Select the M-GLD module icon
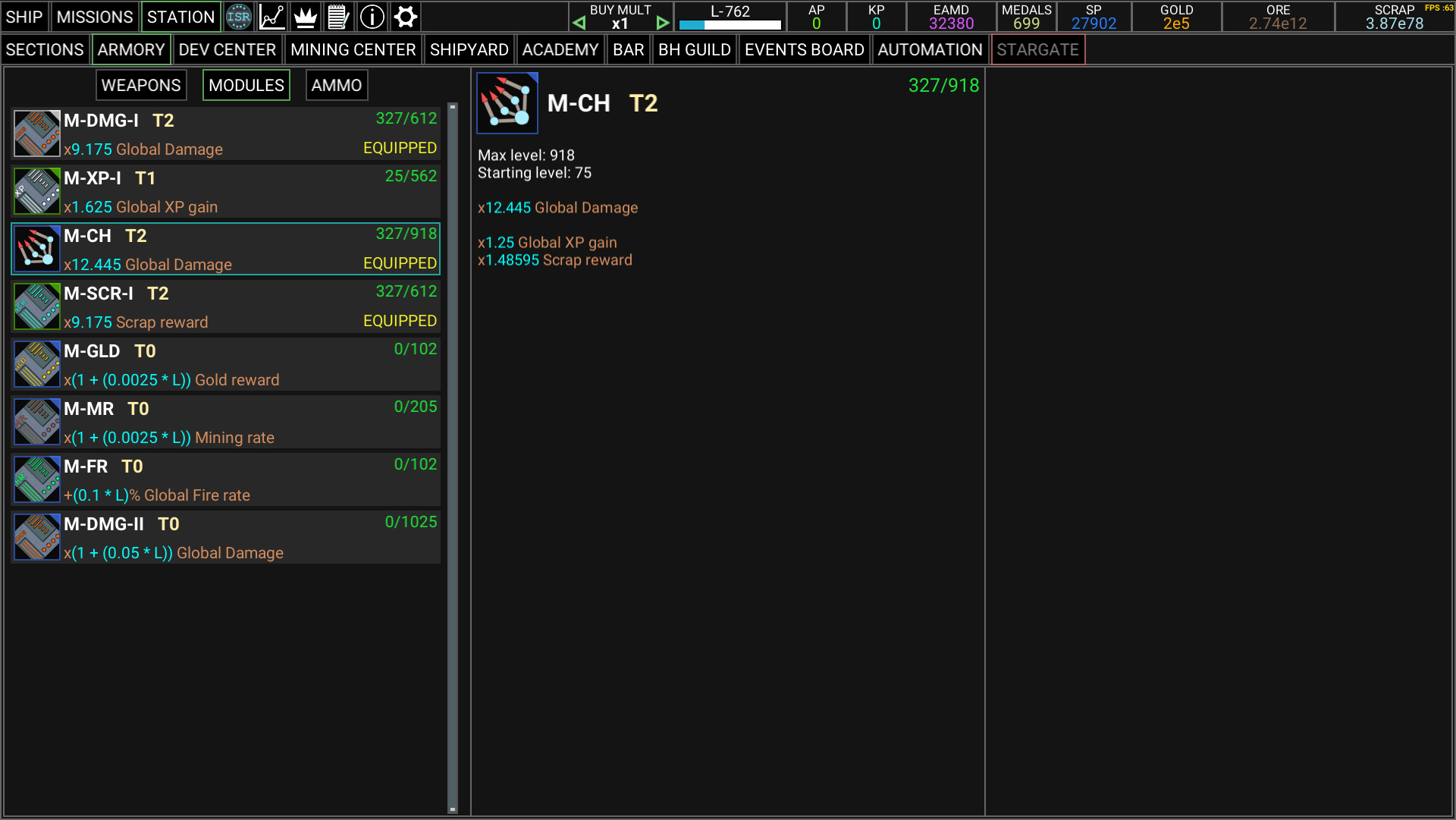This screenshot has height=820, width=1456. click(x=36, y=364)
